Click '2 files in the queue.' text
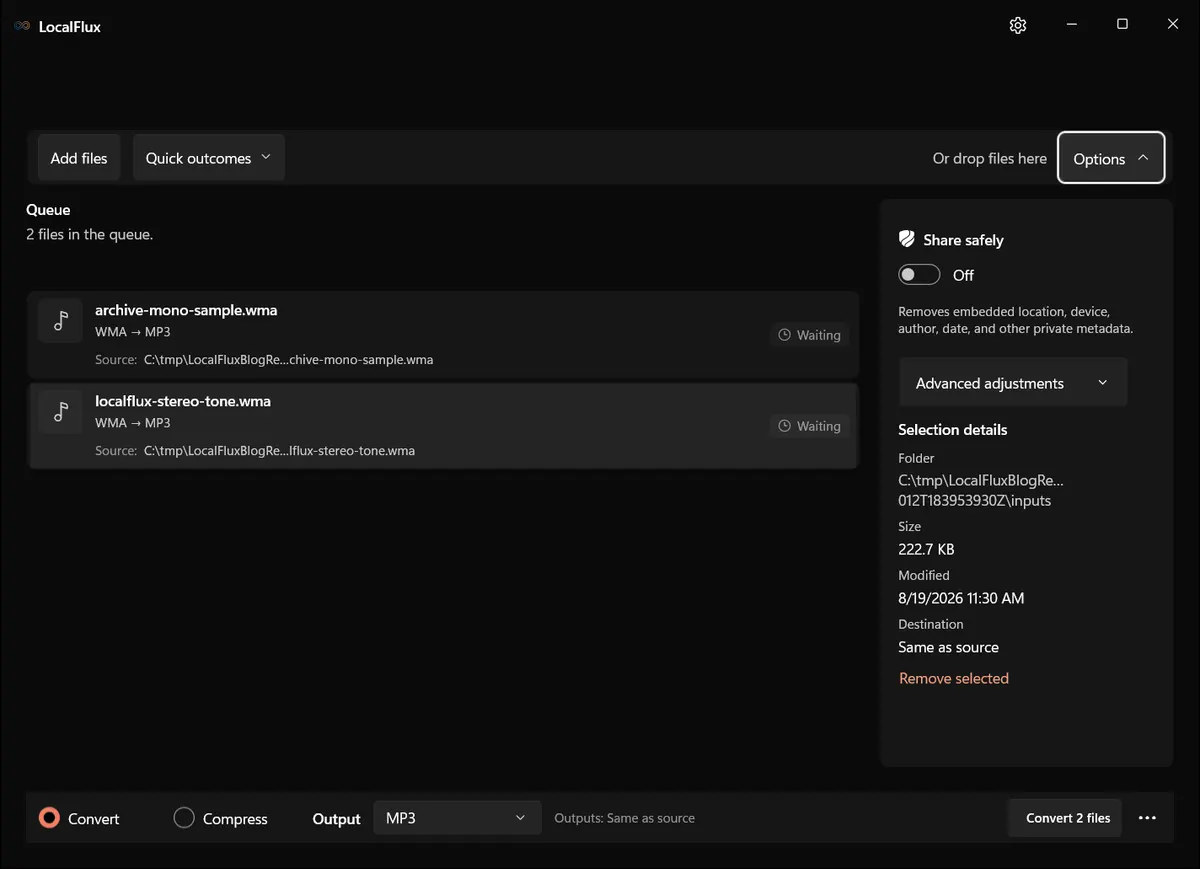The image size is (1200, 869). click(90, 235)
